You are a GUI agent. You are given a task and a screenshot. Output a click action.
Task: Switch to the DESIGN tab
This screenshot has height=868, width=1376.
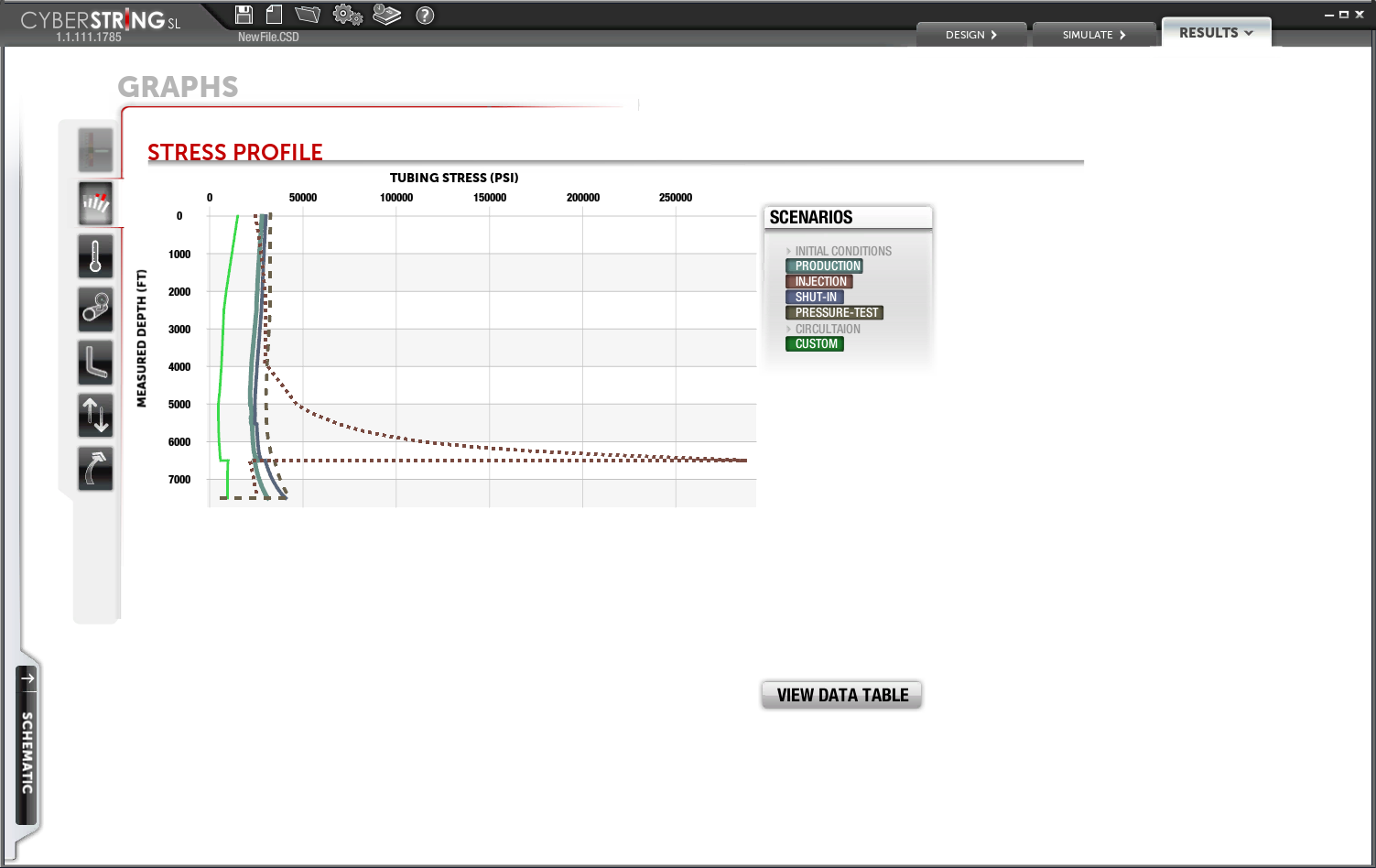pos(970,35)
